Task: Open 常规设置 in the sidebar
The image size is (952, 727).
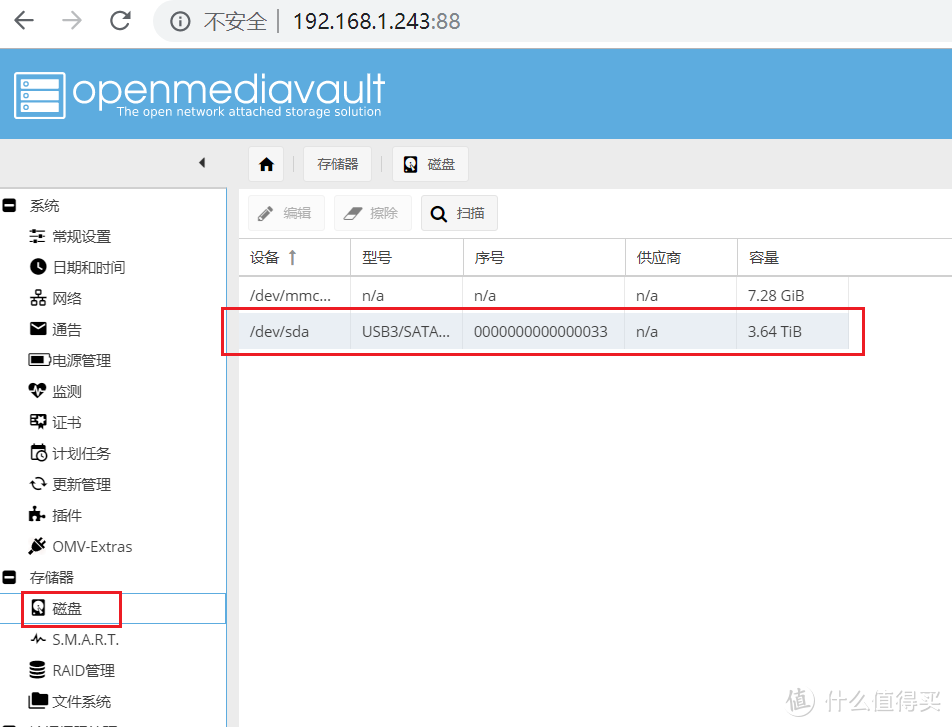Action: (70, 236)
